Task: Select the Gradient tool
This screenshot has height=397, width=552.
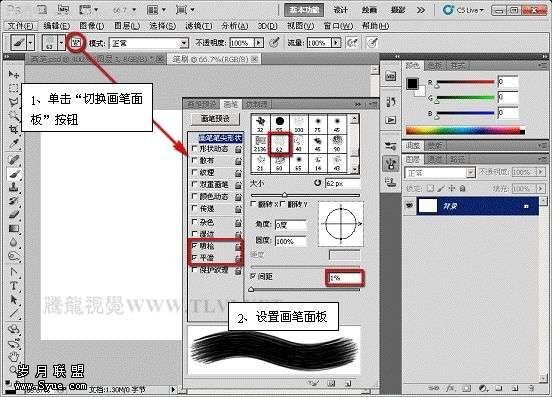Action: [x=14, y=229]
